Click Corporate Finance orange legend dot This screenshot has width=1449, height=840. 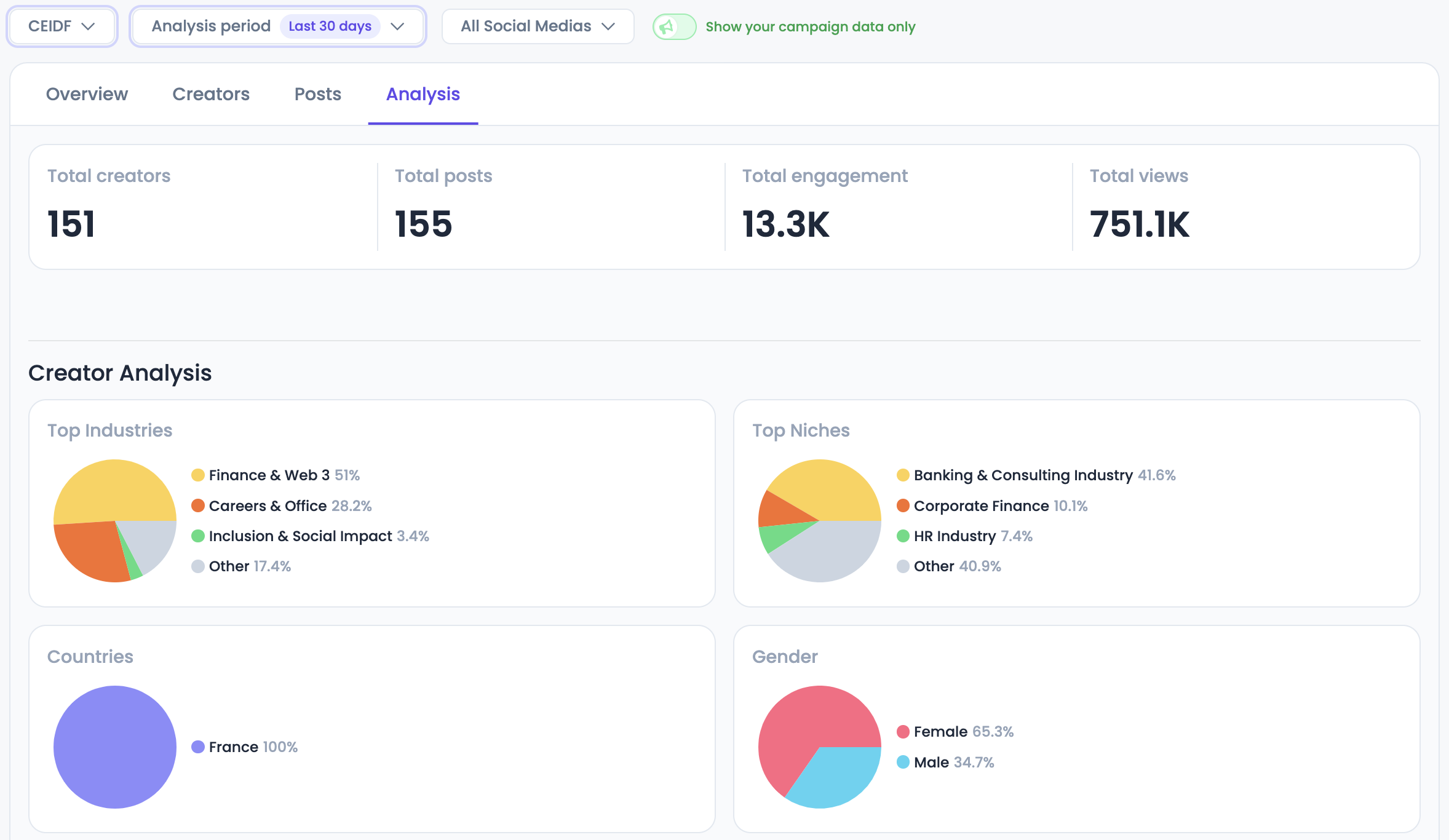[x=903, y=505]
